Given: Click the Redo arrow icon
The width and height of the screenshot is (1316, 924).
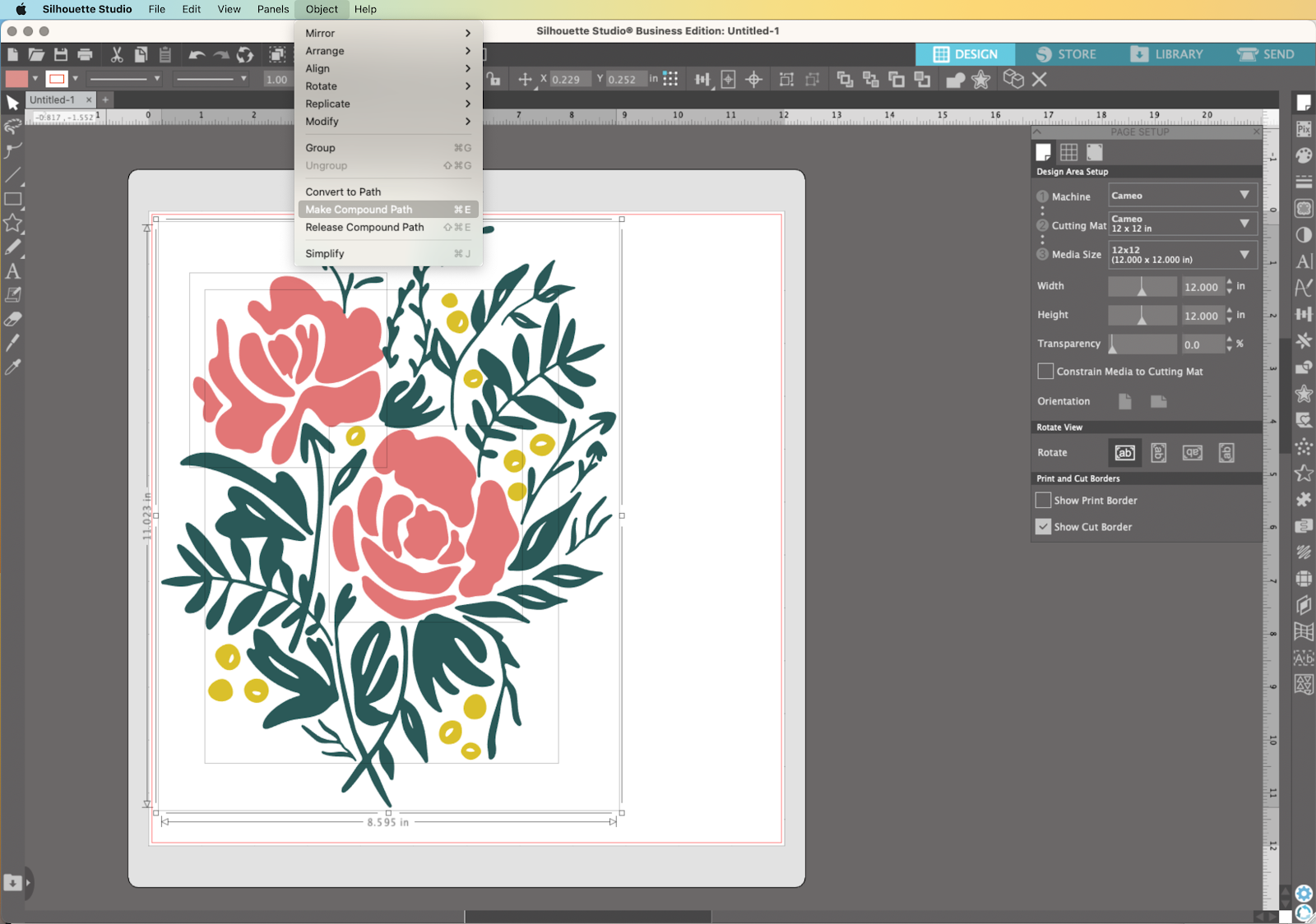Looking at the screenshot, I should click(x=221, y=55).
